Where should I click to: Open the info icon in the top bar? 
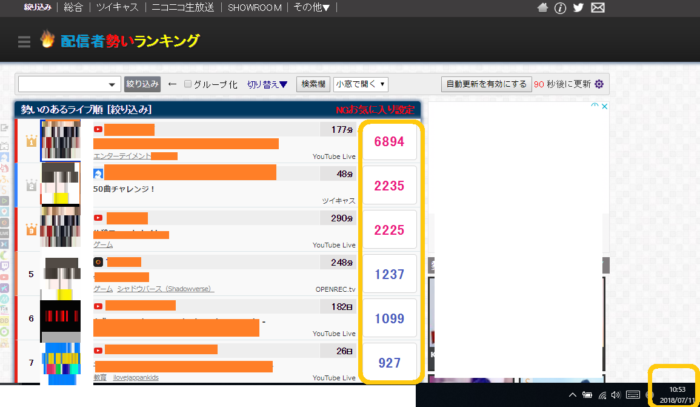[x=560, y=8]
